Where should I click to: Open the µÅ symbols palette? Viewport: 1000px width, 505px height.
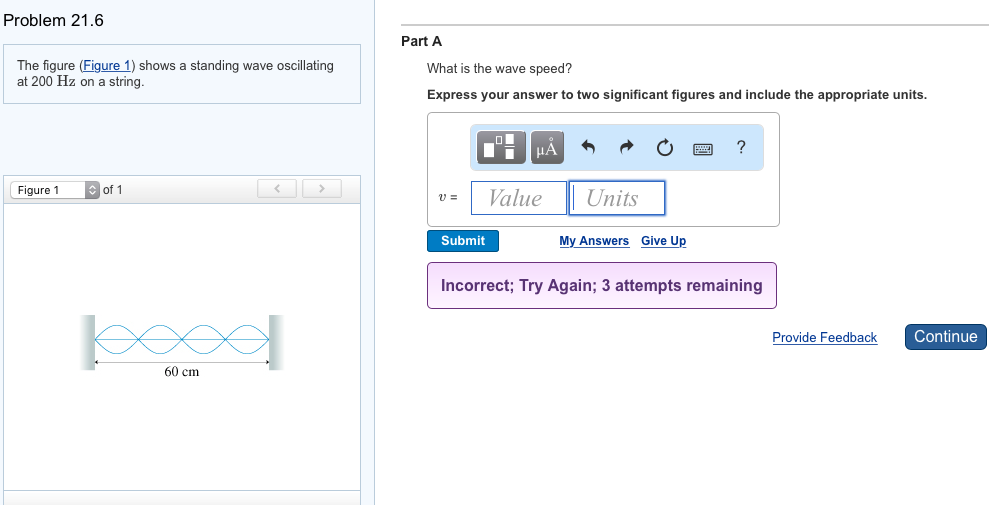547,147
